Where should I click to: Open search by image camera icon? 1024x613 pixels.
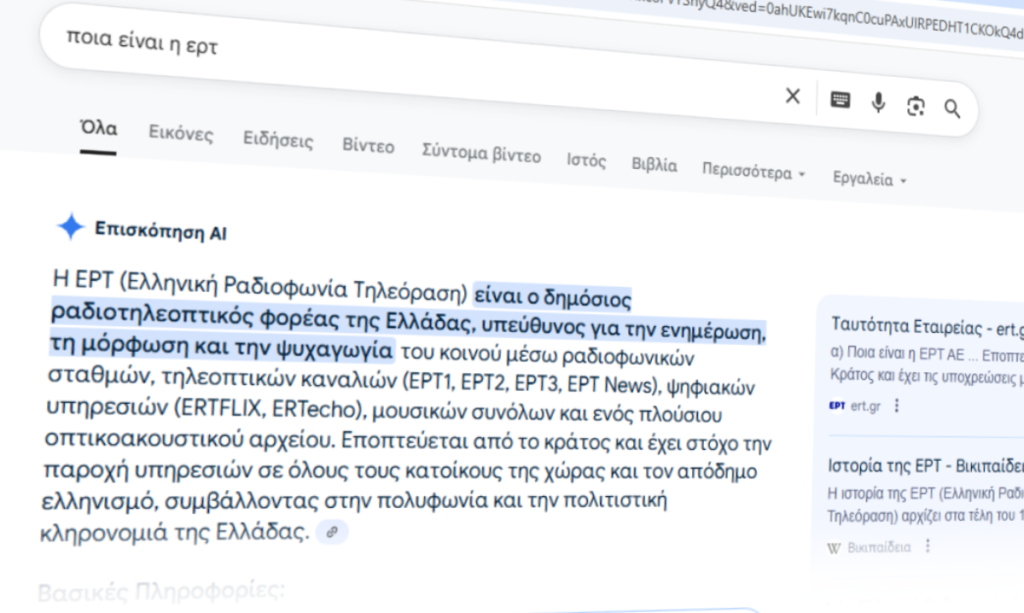[x=916, y=106]
